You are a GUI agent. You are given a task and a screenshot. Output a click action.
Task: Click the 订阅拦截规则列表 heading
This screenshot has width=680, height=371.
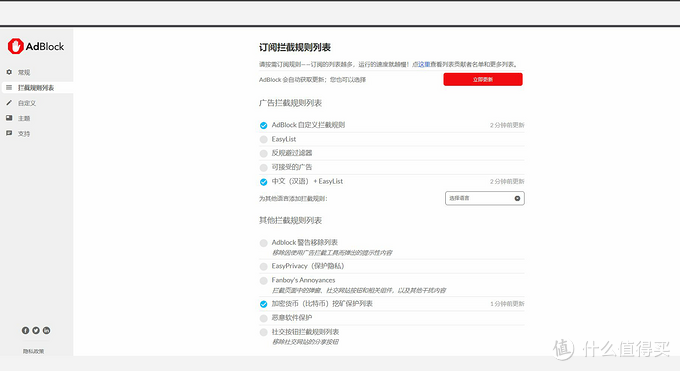click(295, 47)
